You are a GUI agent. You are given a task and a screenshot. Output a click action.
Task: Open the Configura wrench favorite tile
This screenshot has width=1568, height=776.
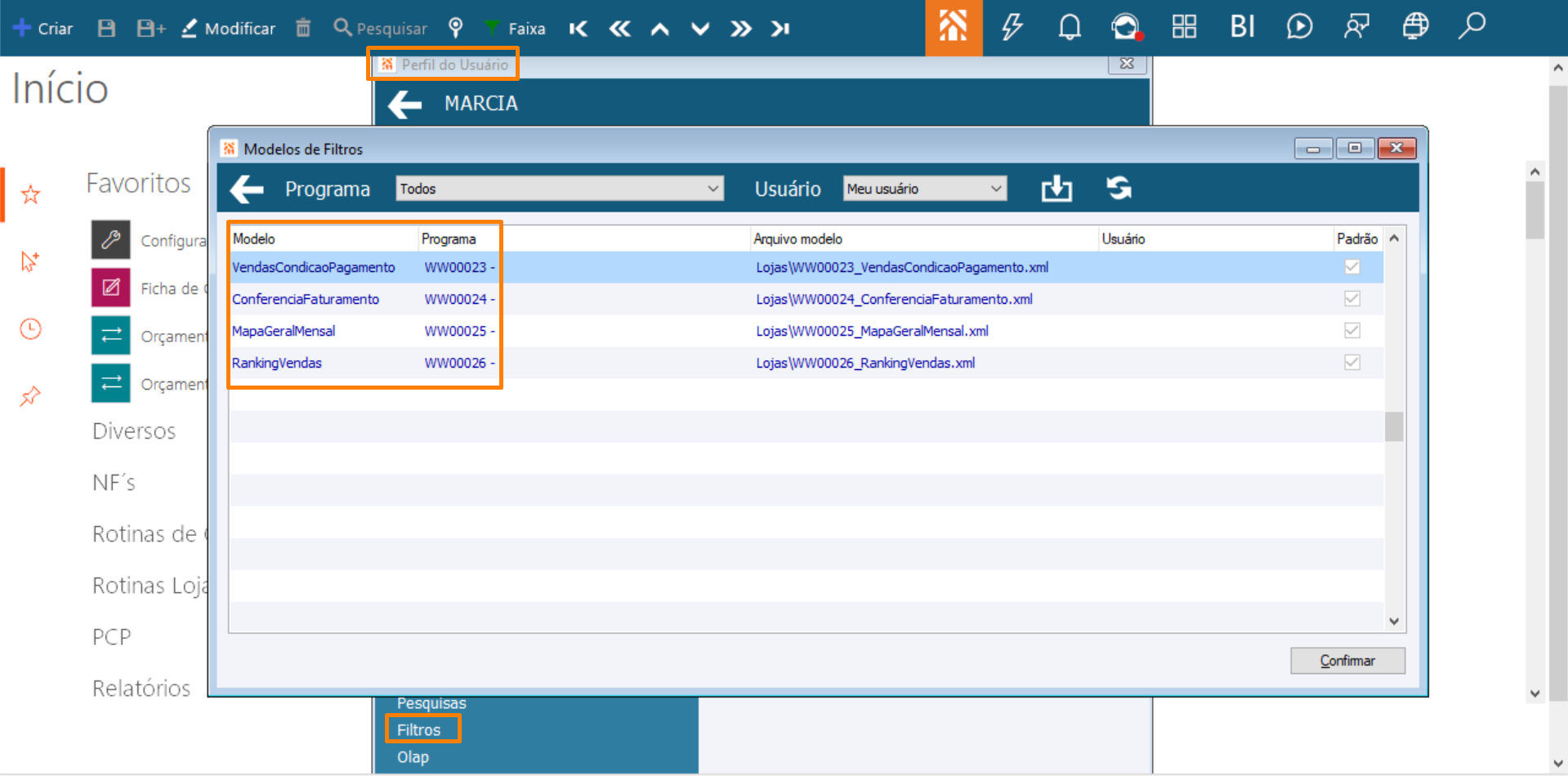coord(111,239)
